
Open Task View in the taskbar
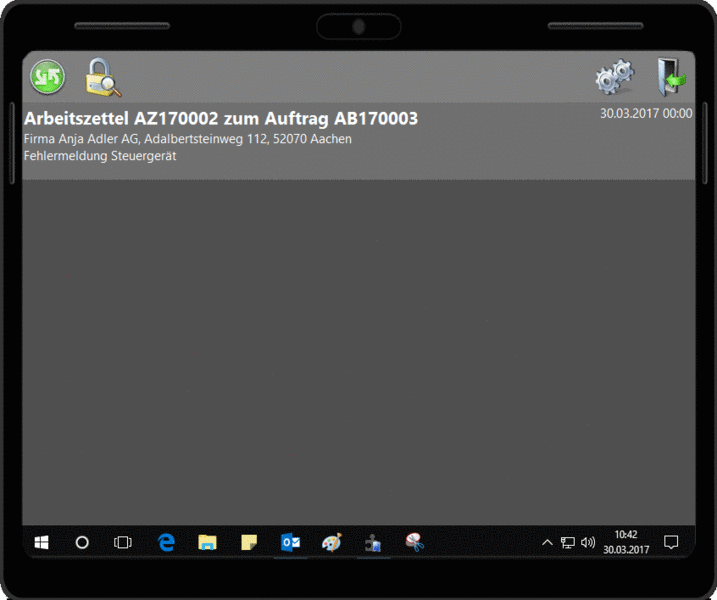point(123,542)
